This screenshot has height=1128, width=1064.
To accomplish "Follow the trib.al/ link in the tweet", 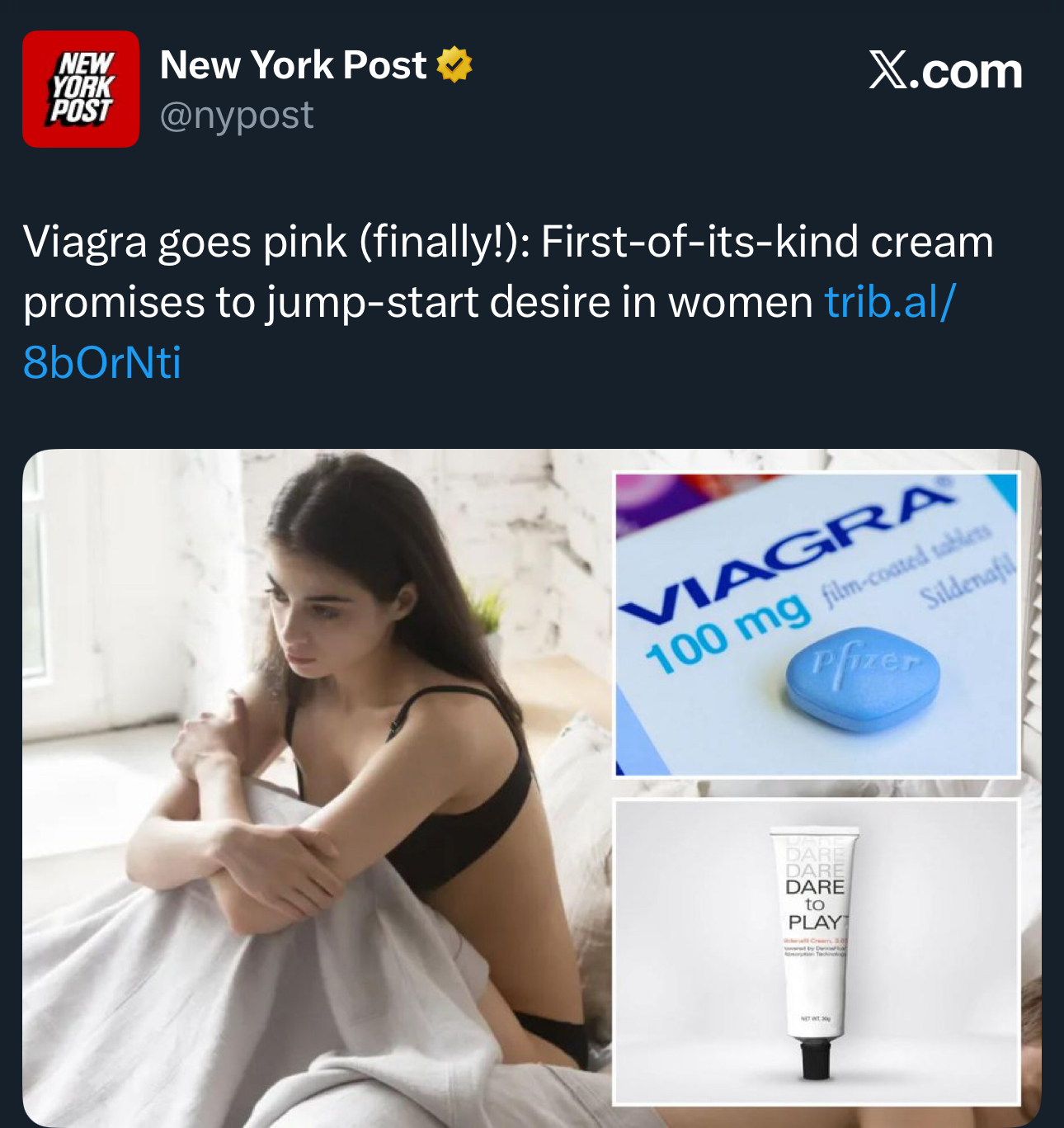I will tap(890, 302).
